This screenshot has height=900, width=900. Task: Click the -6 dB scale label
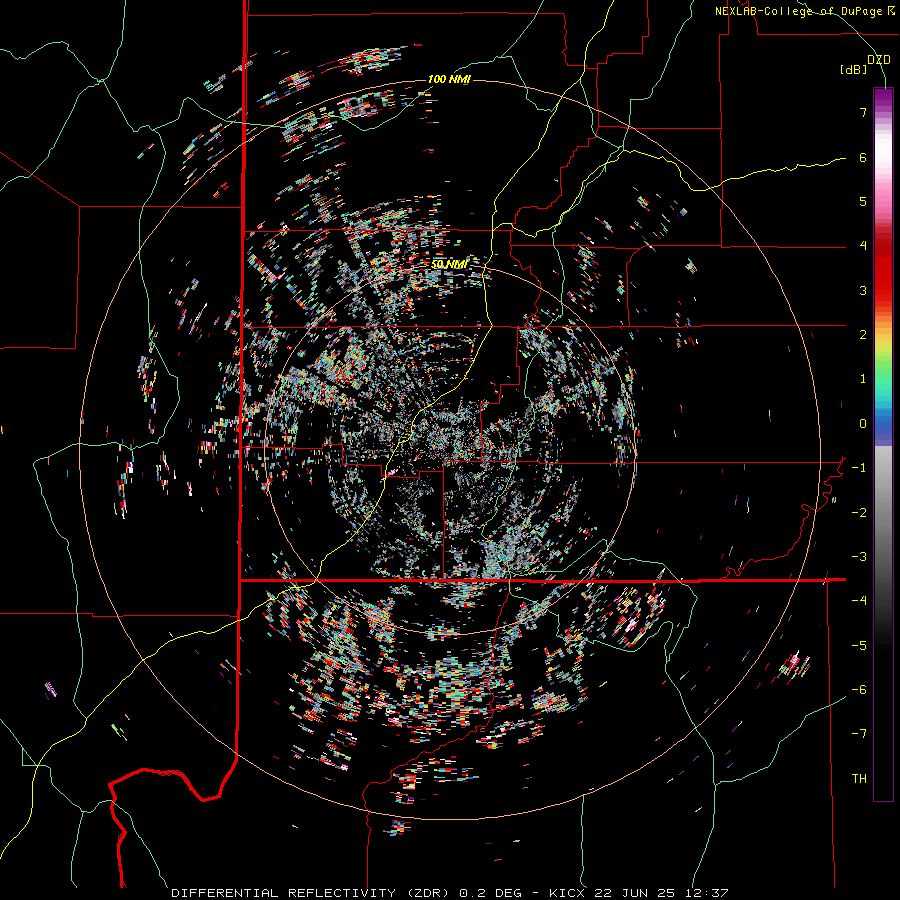[x=859, y=690]
